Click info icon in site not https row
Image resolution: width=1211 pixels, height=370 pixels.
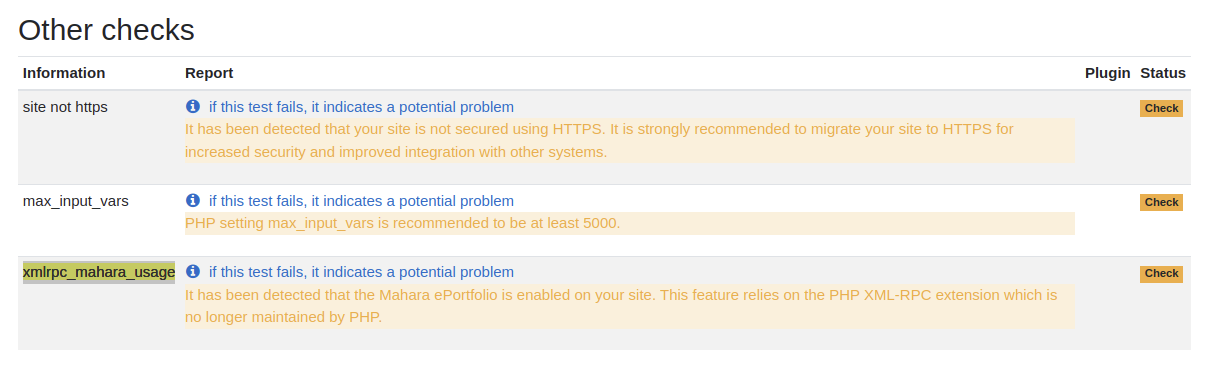[193, 106]
